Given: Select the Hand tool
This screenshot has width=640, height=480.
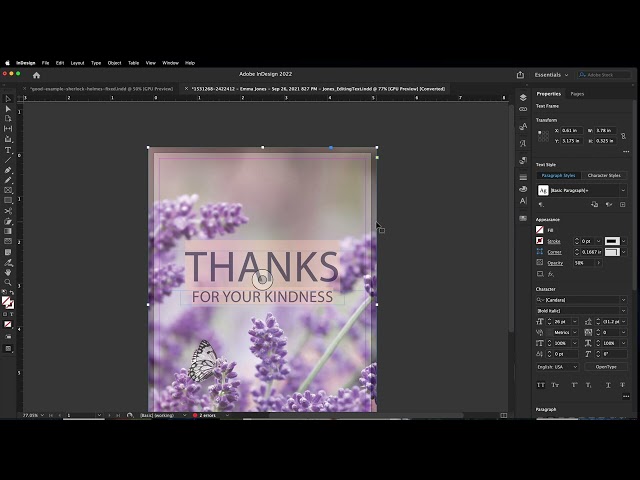Looking at the screenshot, I should click(x=8, y=272).
